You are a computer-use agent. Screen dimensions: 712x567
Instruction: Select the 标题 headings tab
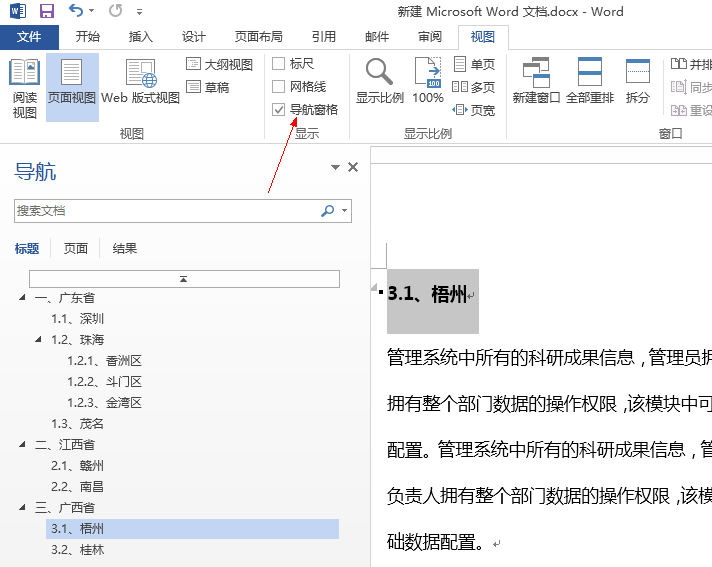tap(27, 248)
